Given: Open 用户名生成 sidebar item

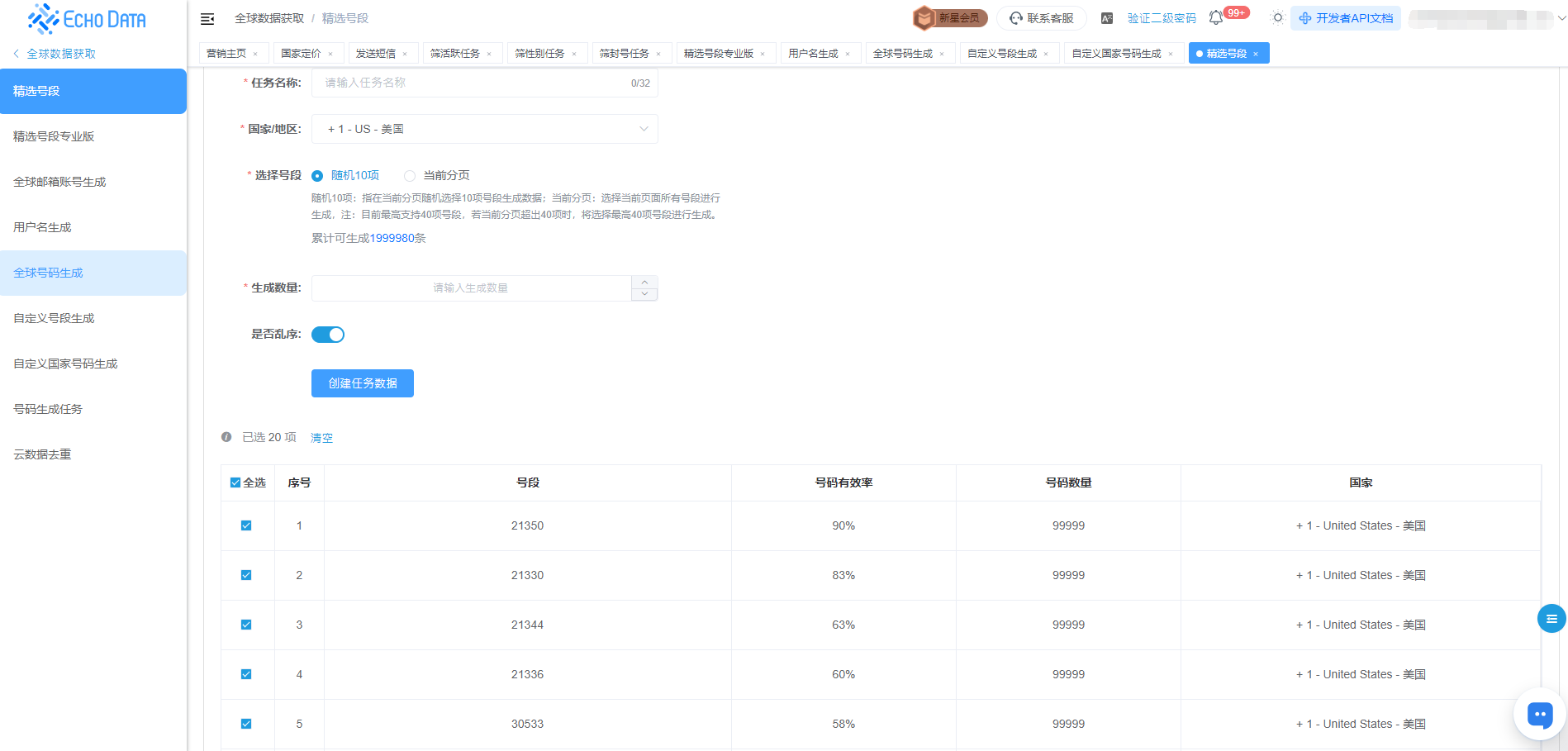Looking at the screenshot, I should pos(93,227).
